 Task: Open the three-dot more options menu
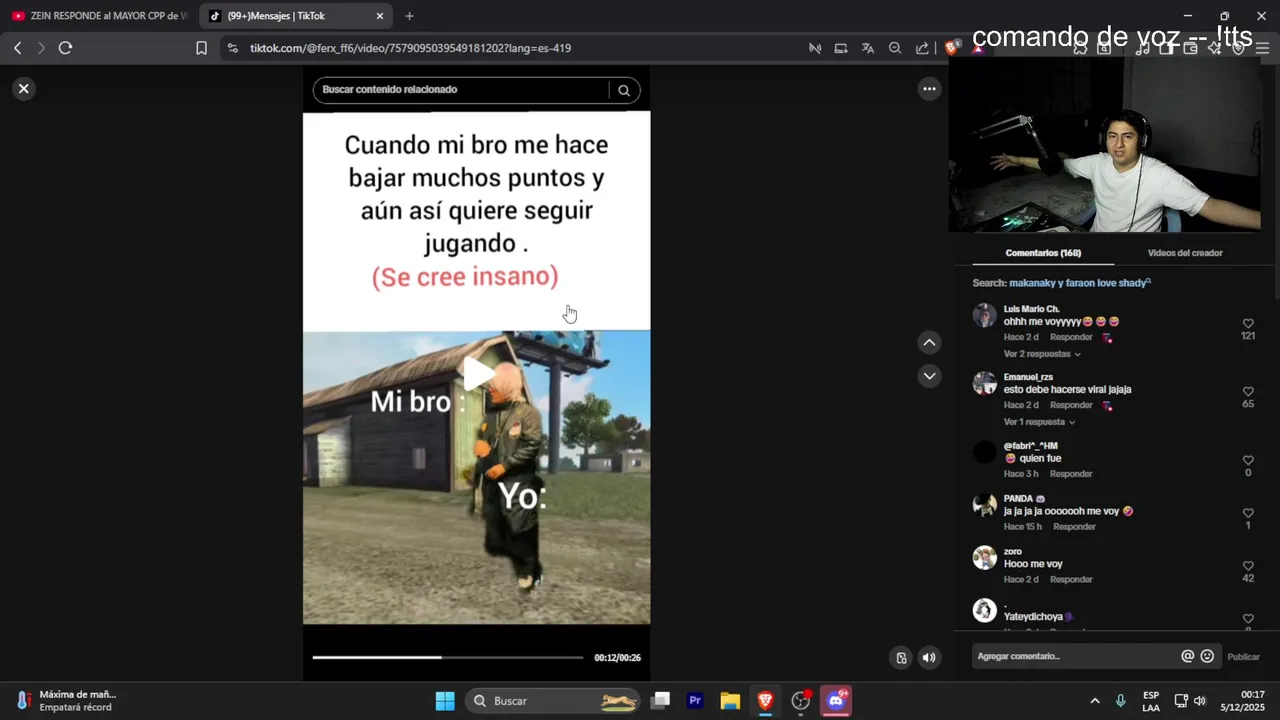pyautogui.click(x=929, y=89)
